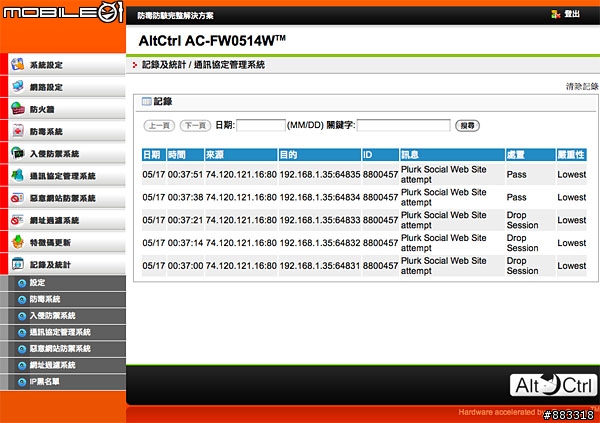
Task: Click the 登出 logout link
Action: coord(572,14)
